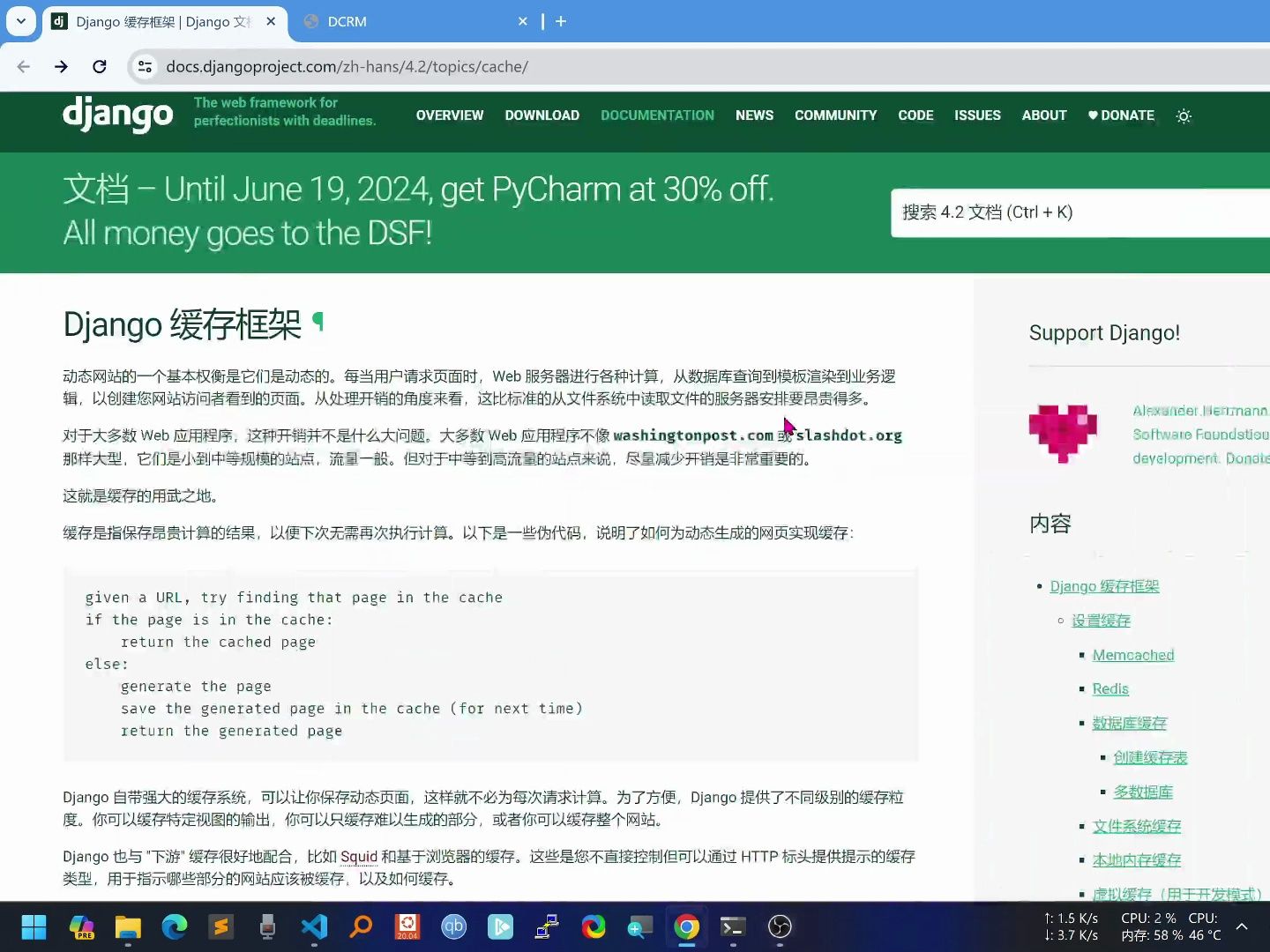1270x952 pixels.
Task: Click the CPU and memory usage monitor
Action: [x=1171, y=926]
